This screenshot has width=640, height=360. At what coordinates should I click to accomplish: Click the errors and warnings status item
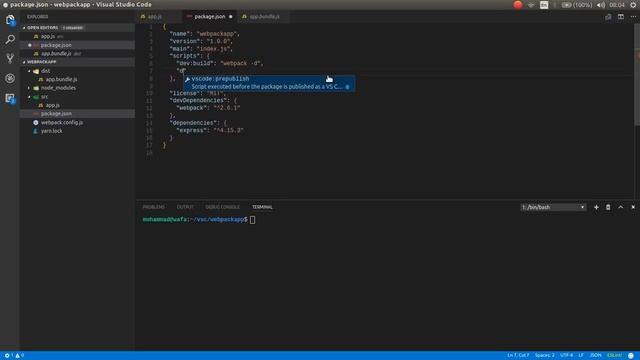[14, 356]
